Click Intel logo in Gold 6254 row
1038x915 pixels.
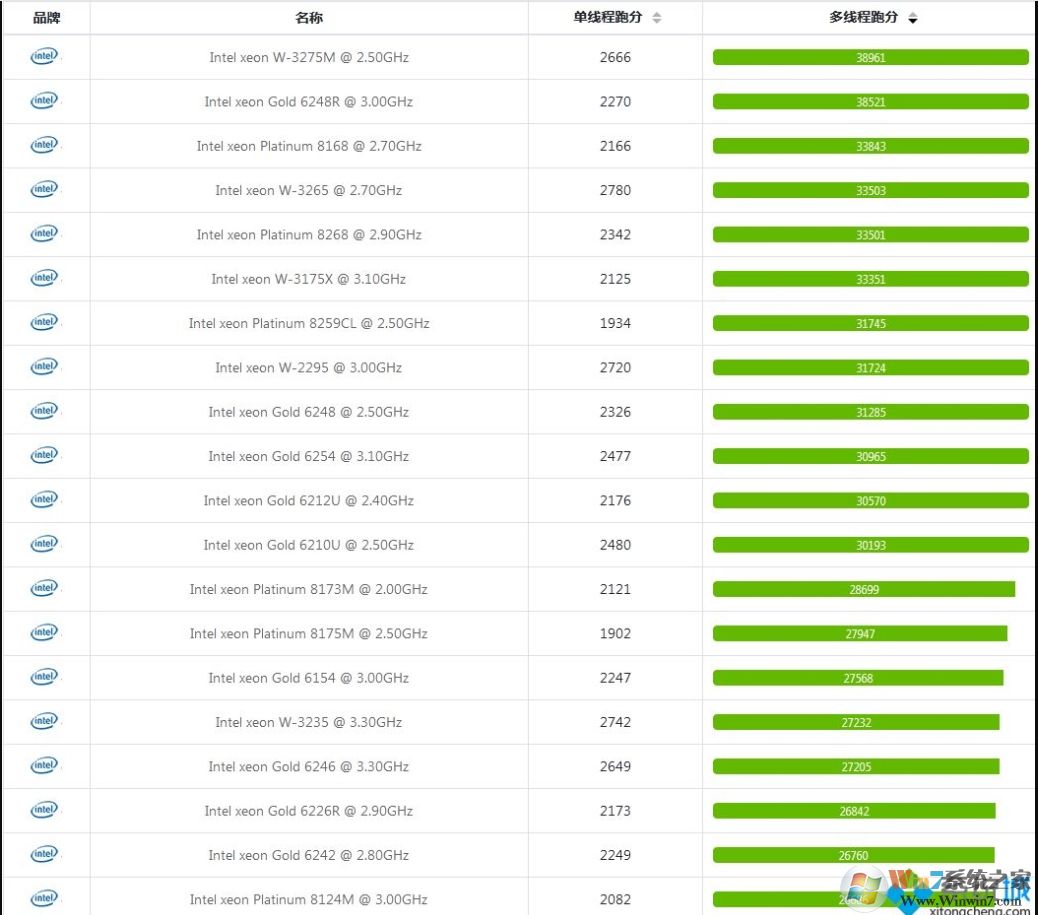click(x=45, y=456)
